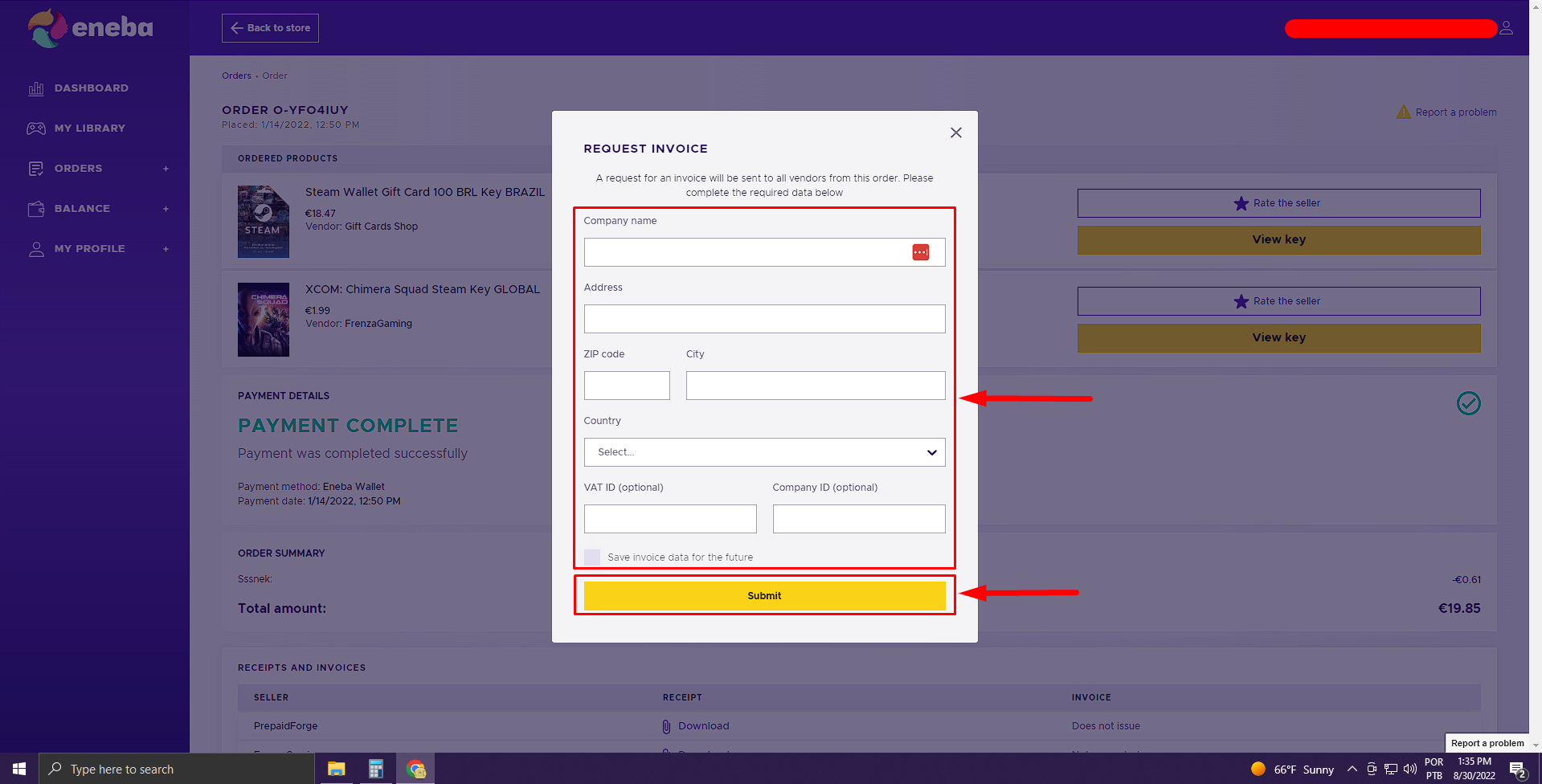The image size is (1542, 784).
Task: Click the Back to store button
Action: pos(270,28)
